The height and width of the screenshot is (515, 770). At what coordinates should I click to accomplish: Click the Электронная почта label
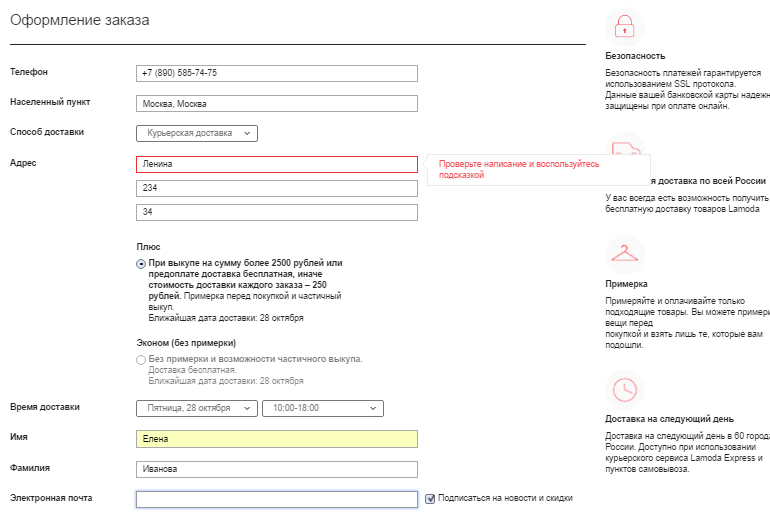pyautogui.click(x=51, y=498)
